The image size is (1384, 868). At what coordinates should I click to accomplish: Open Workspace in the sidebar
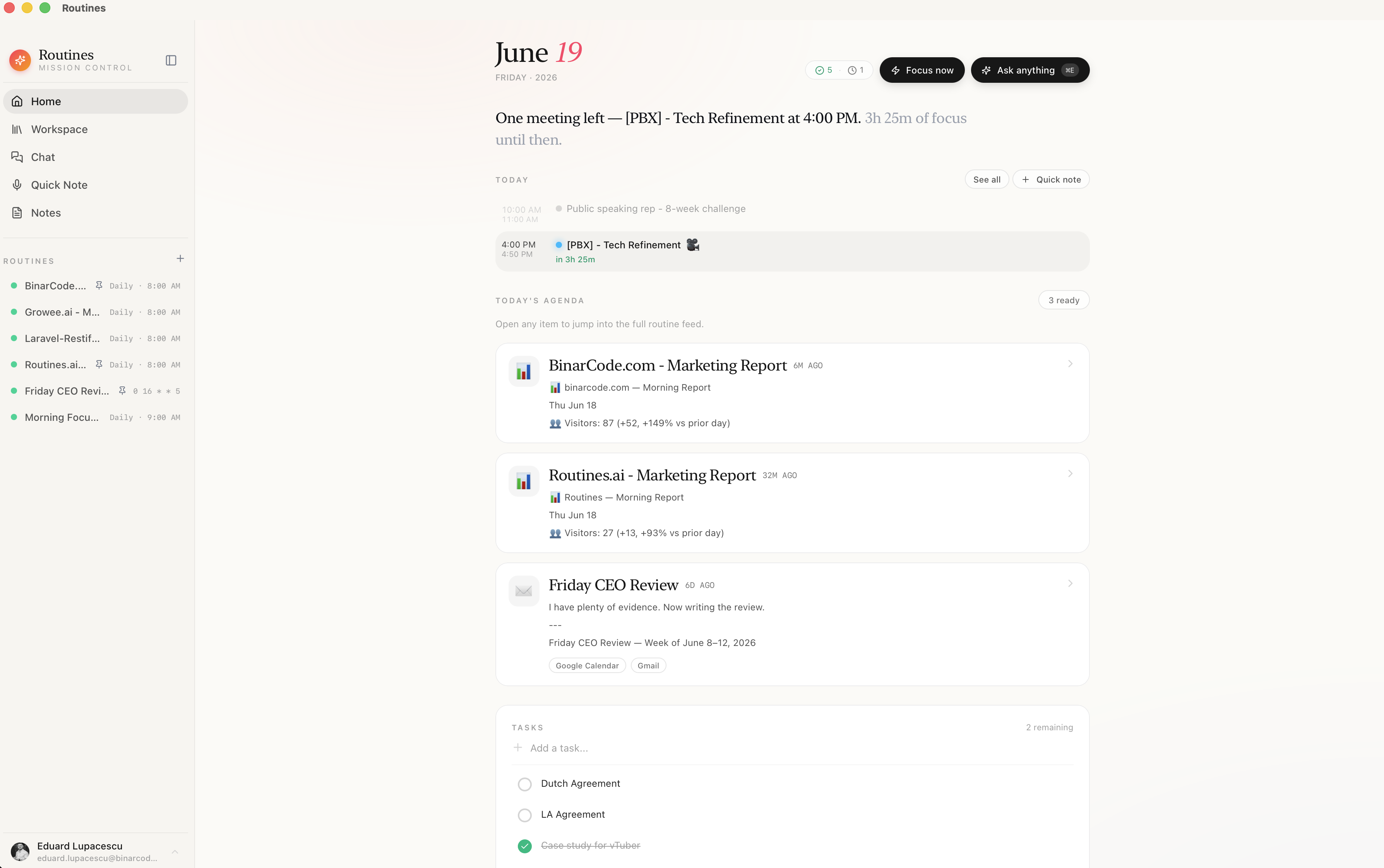point(95,129)
